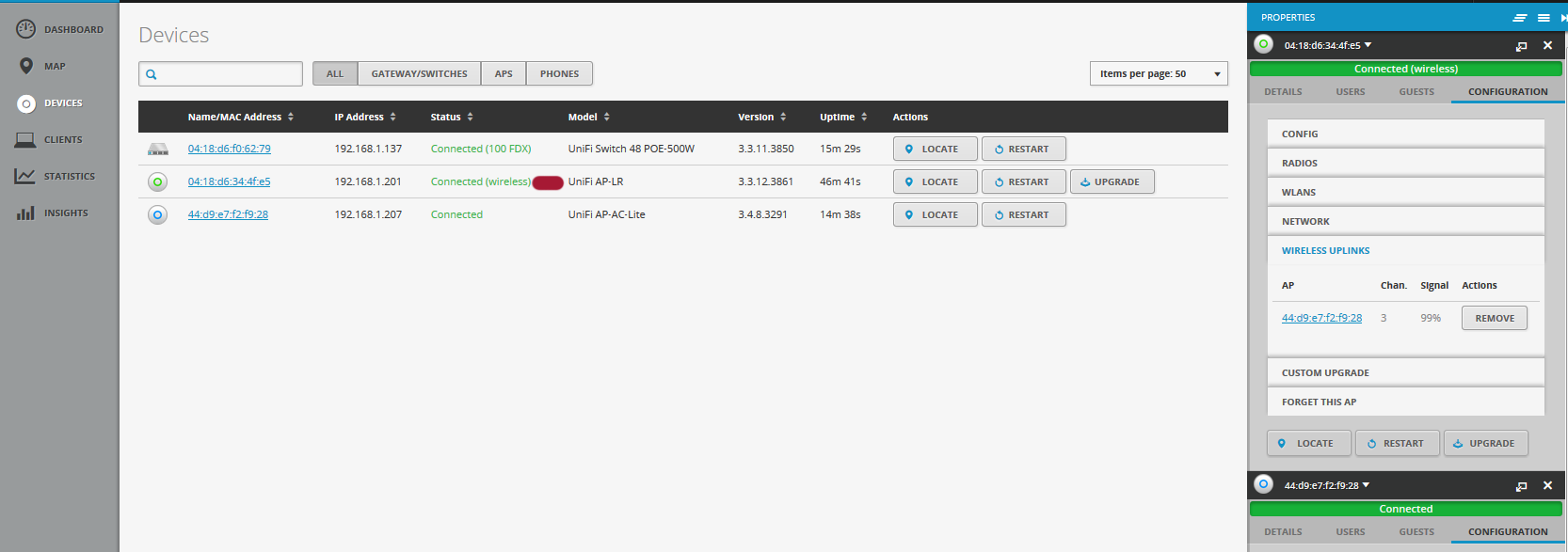Open the Clients laptop icon

[25, 139]
